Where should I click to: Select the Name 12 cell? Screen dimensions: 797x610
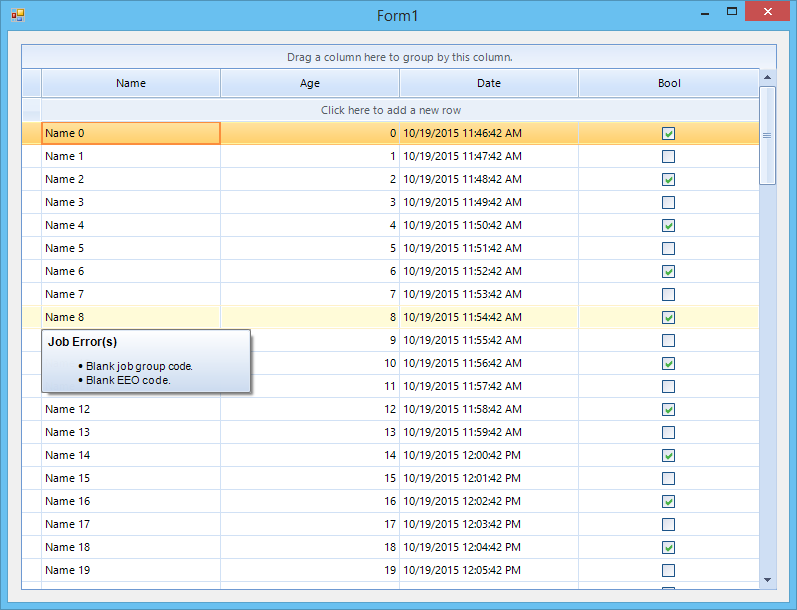click(131, 409)
